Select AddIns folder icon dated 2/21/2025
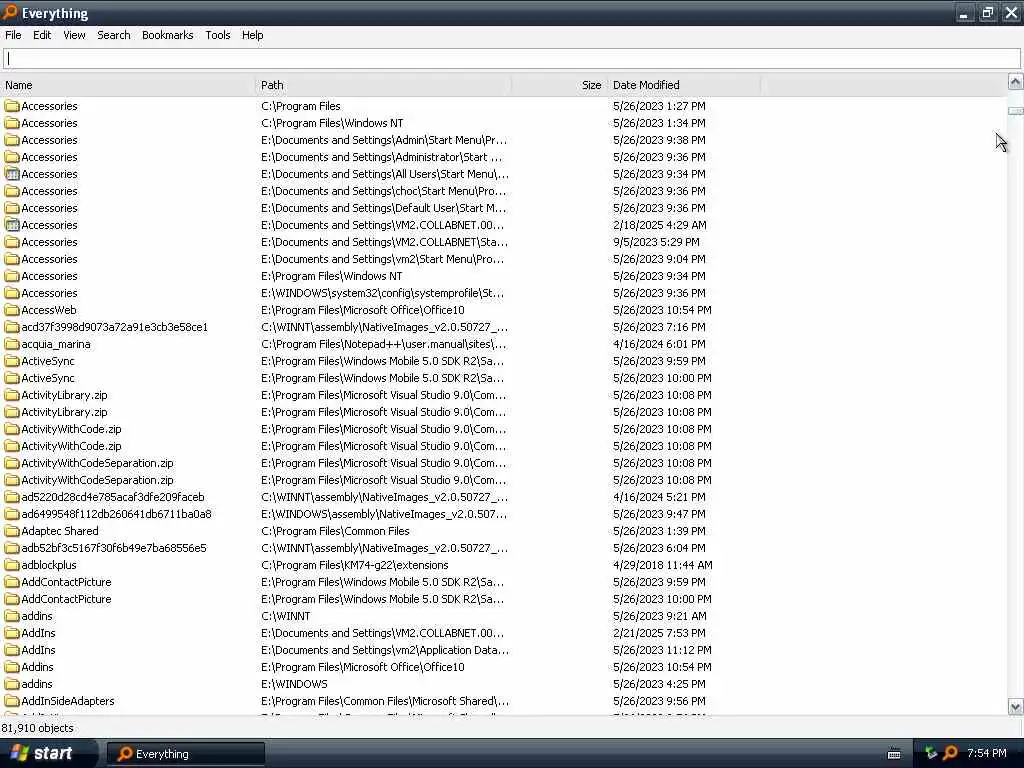The width and height of the screenshot is (1024, 768). 12,633
